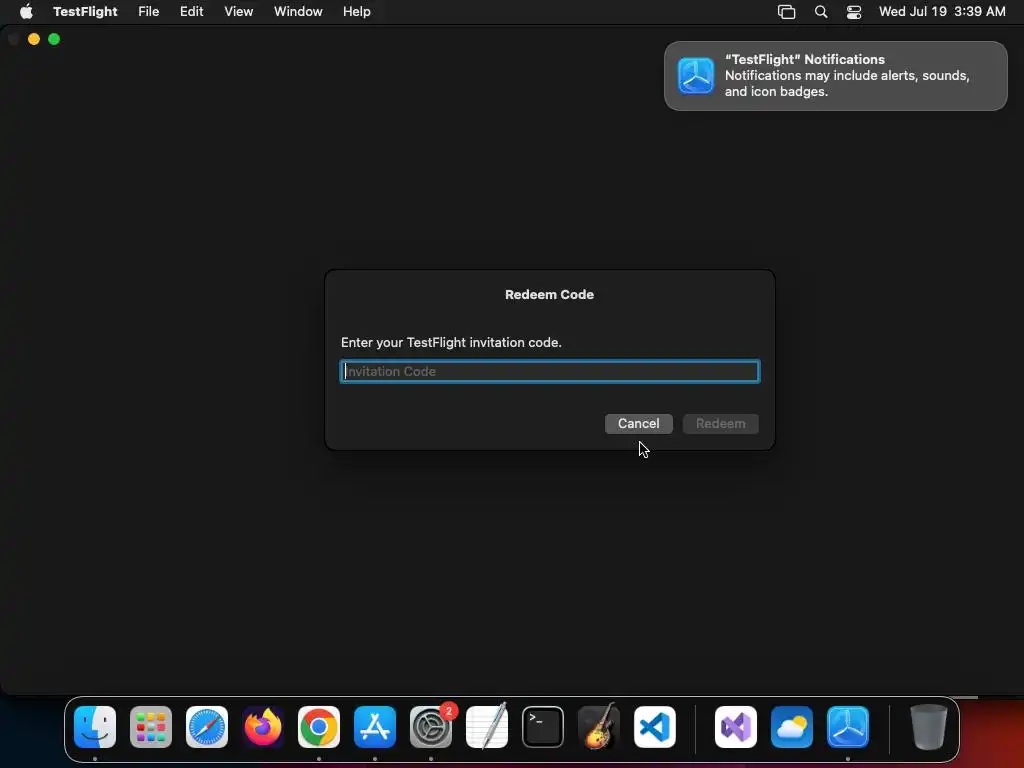Viewport: 1024px width, 768px height.
Task: Open Google Chrome in the dock
Action: click(x=319, y=727)
